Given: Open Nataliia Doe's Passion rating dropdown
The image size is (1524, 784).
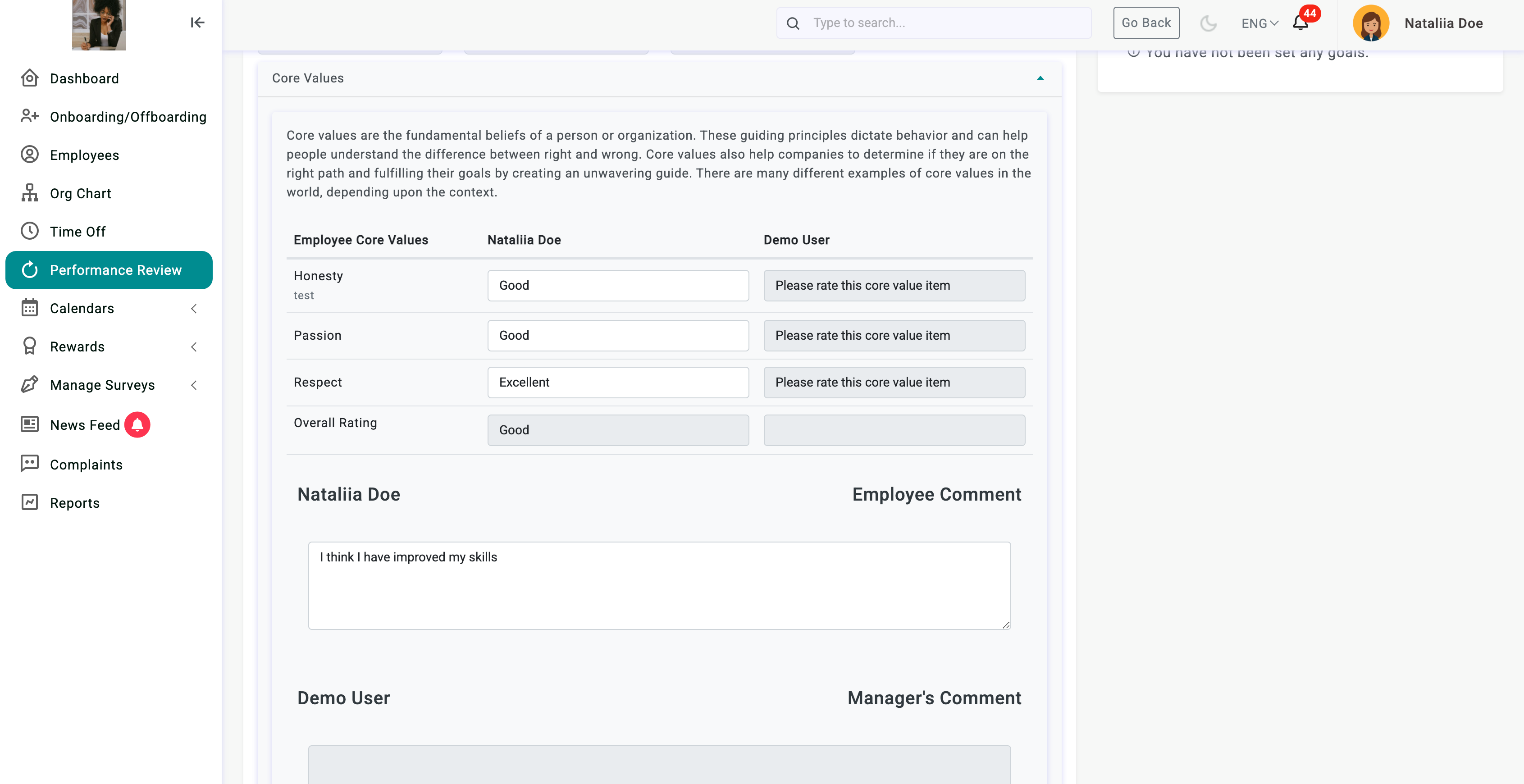Looking at the screenshot, I should (x=618, y=336).
